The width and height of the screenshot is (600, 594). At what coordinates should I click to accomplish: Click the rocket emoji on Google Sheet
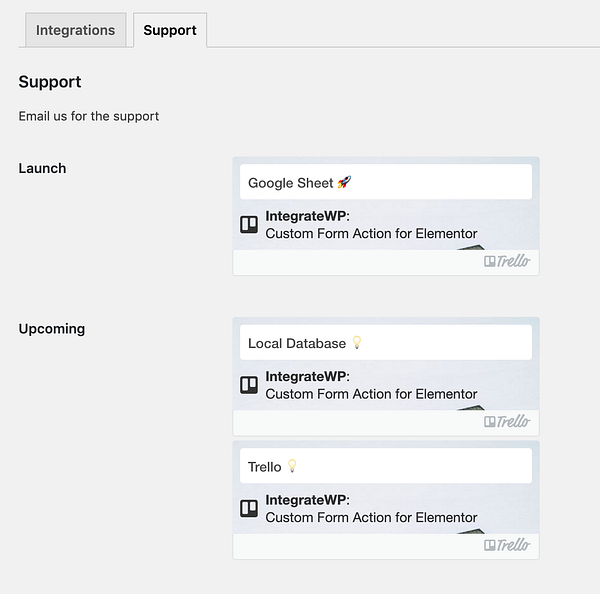344,183
